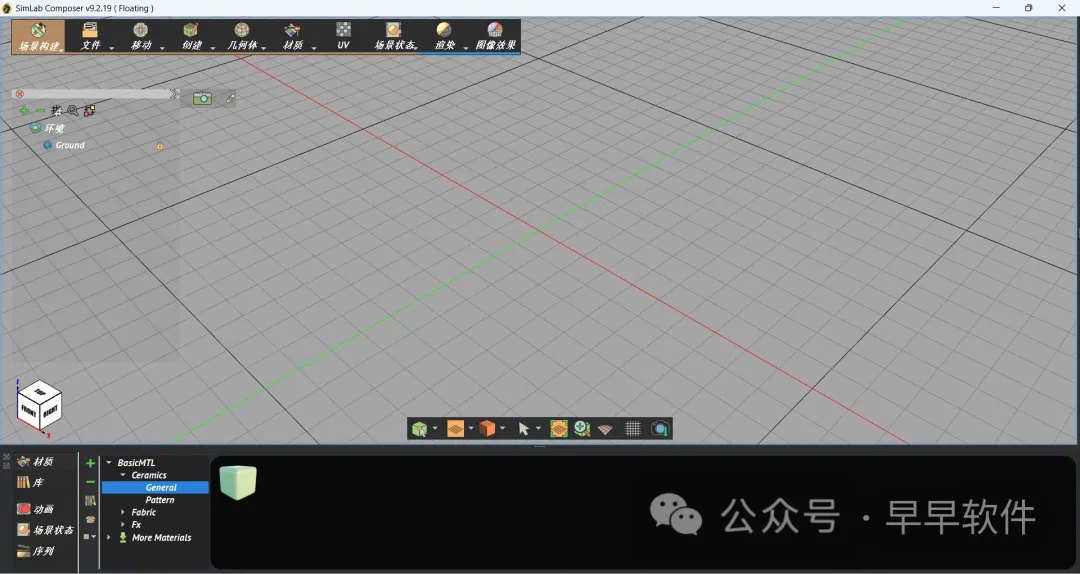Open the 场景构建 scene building tab
Screen dimensions: 1080x574
pos(39,37)
